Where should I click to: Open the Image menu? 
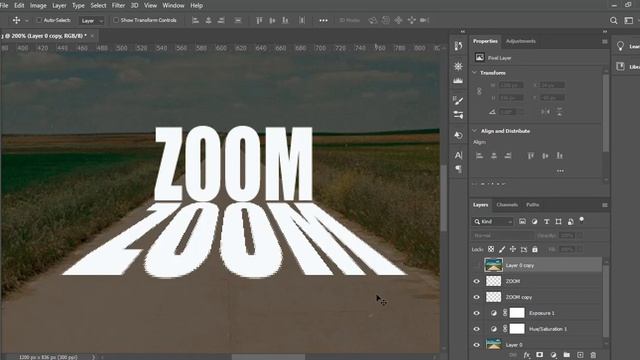38,6
